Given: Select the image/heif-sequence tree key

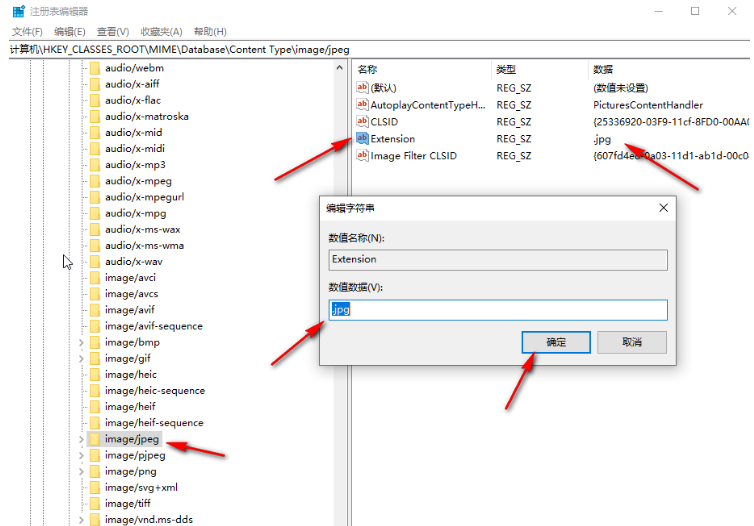Looking at the screenshot, I should [x=154, y=423].
